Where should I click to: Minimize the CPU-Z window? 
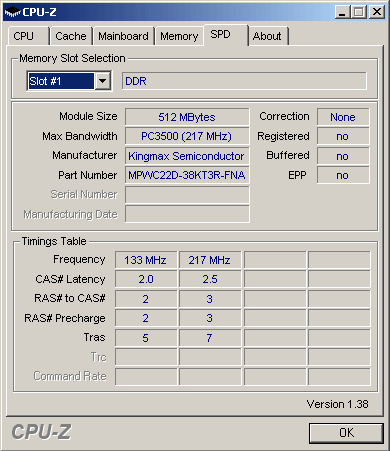tap(342, 12)
